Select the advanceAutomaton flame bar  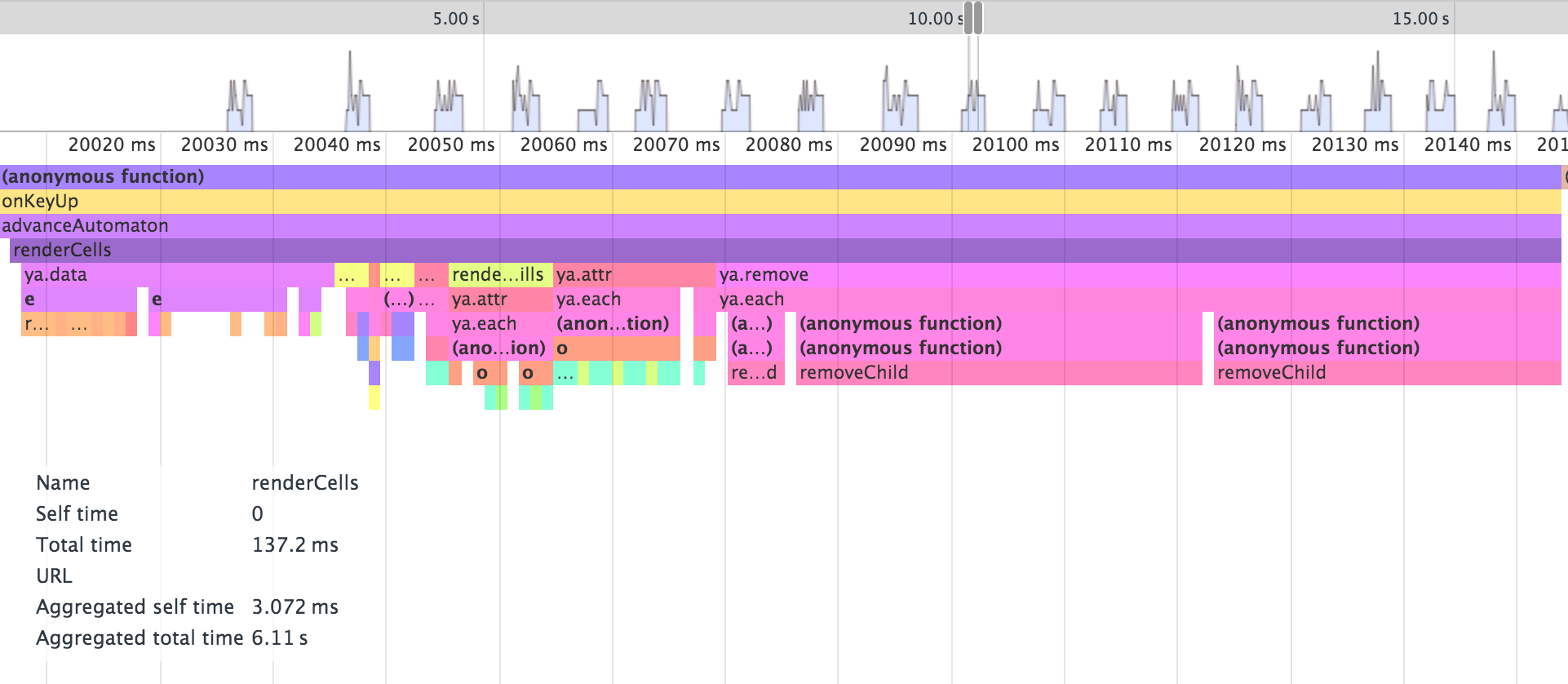(x=781, y=226)
